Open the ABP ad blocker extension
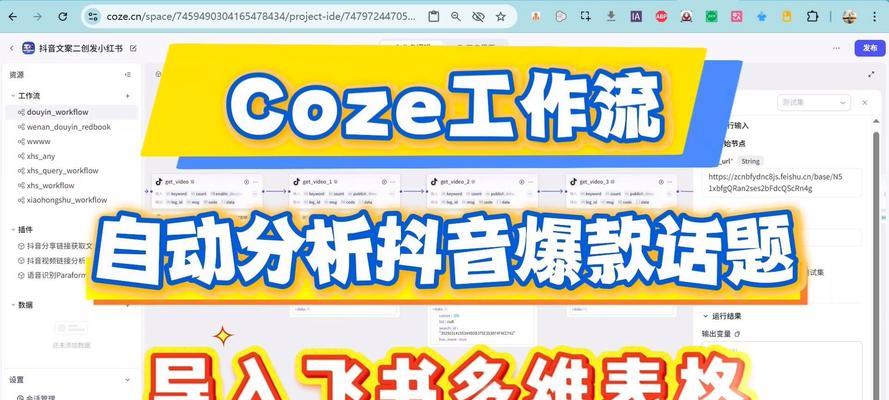The width and height of the screenshot is (889, 400). 661,16
